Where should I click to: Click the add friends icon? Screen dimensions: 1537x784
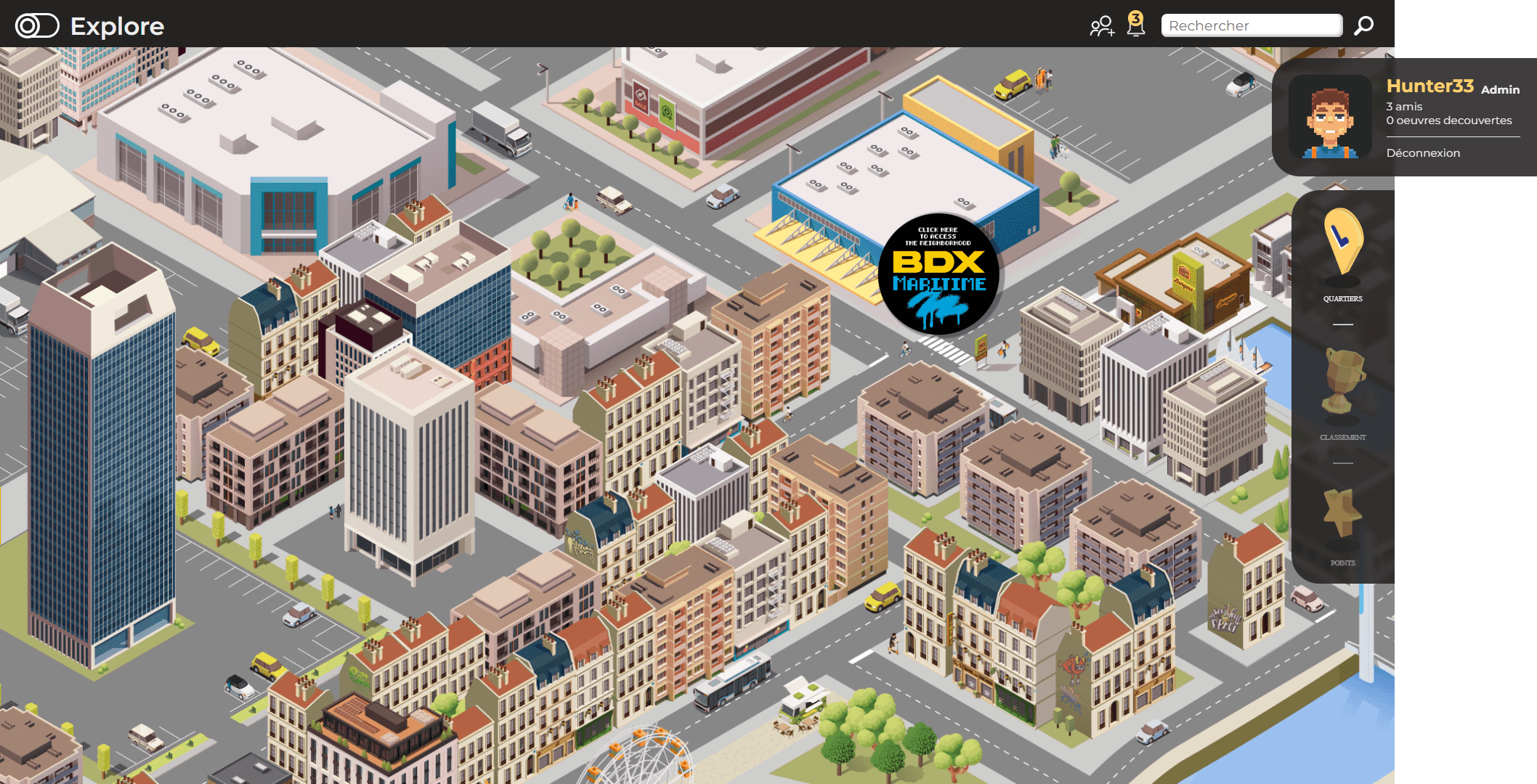(1101, 26)
